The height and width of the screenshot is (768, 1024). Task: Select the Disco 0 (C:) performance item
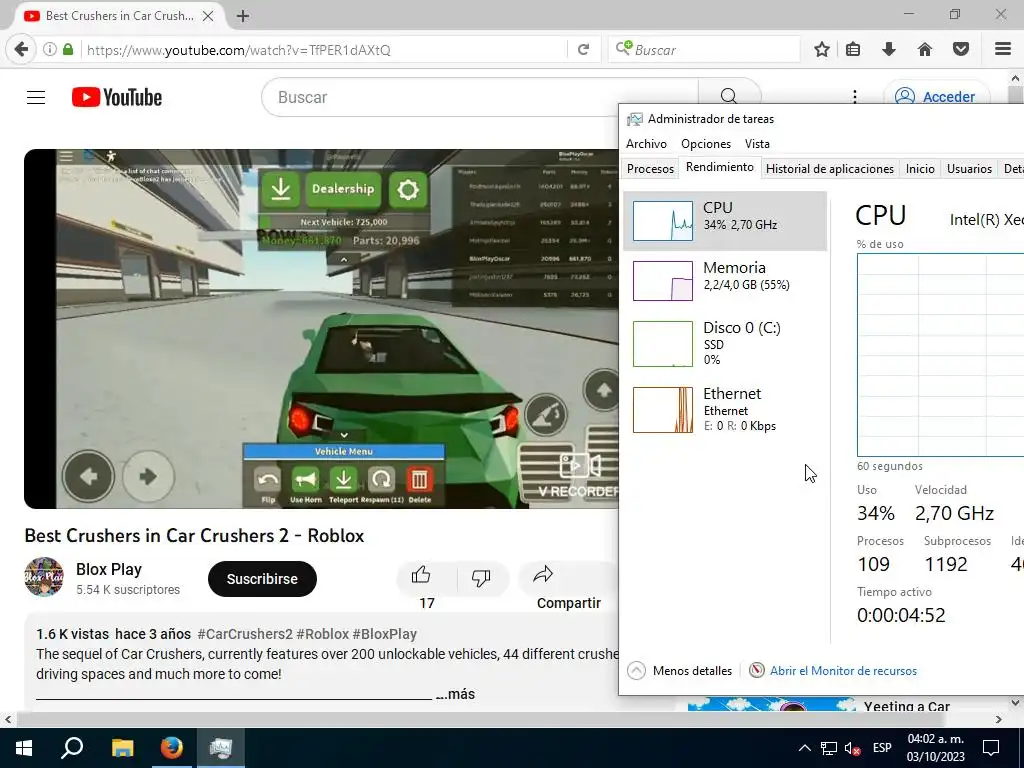(725, 344)
